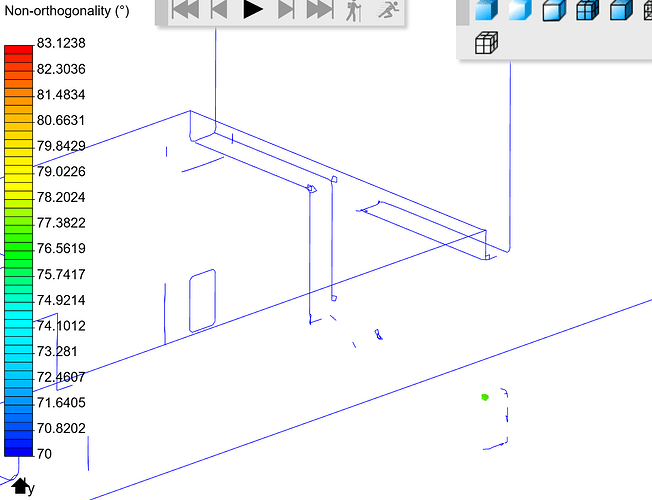Choose outlined shaded cube render mode

[x=554, y=10]
